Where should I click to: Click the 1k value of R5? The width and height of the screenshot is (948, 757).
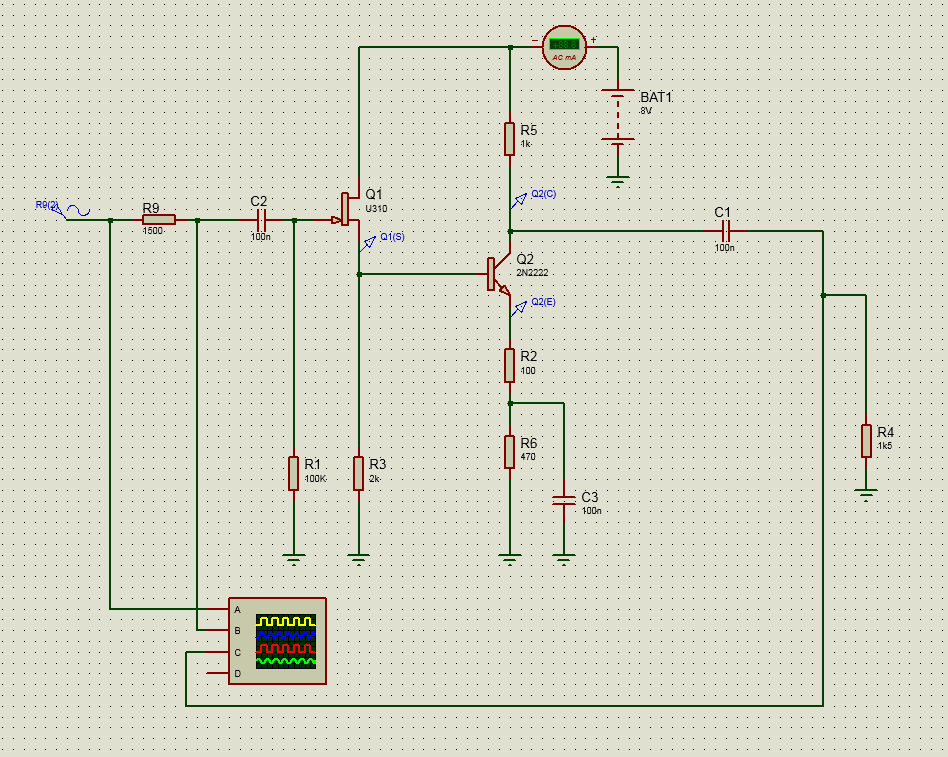[x=525, y=144]
